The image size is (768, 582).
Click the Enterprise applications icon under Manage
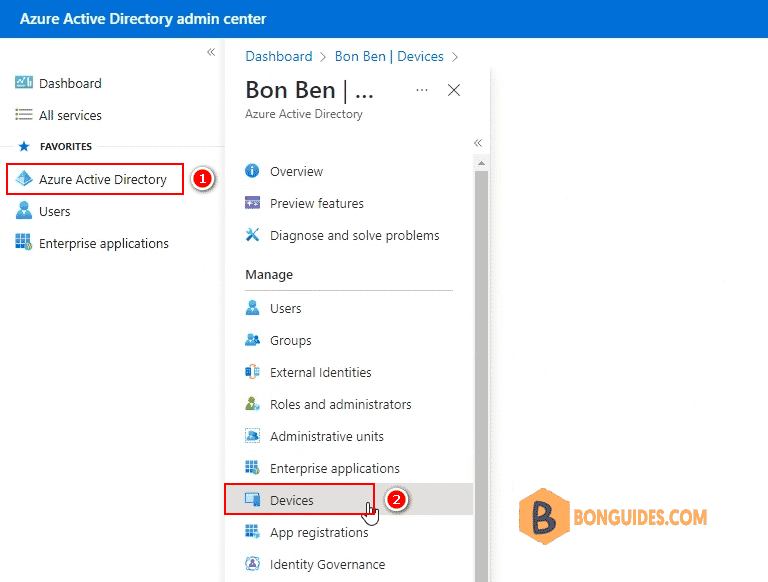252,467
